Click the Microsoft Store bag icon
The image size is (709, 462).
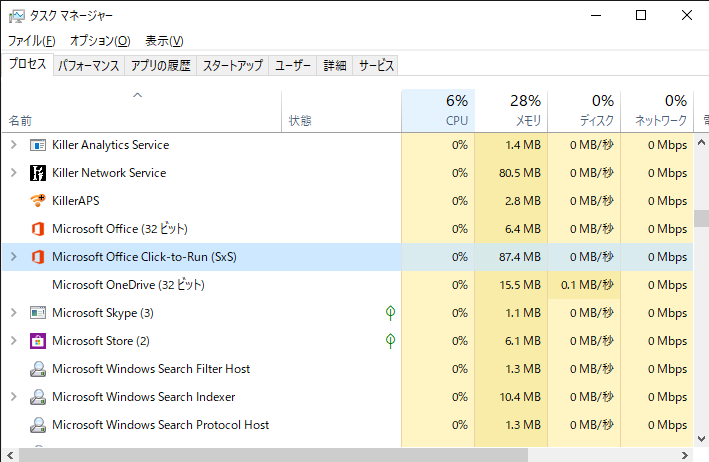38,341
